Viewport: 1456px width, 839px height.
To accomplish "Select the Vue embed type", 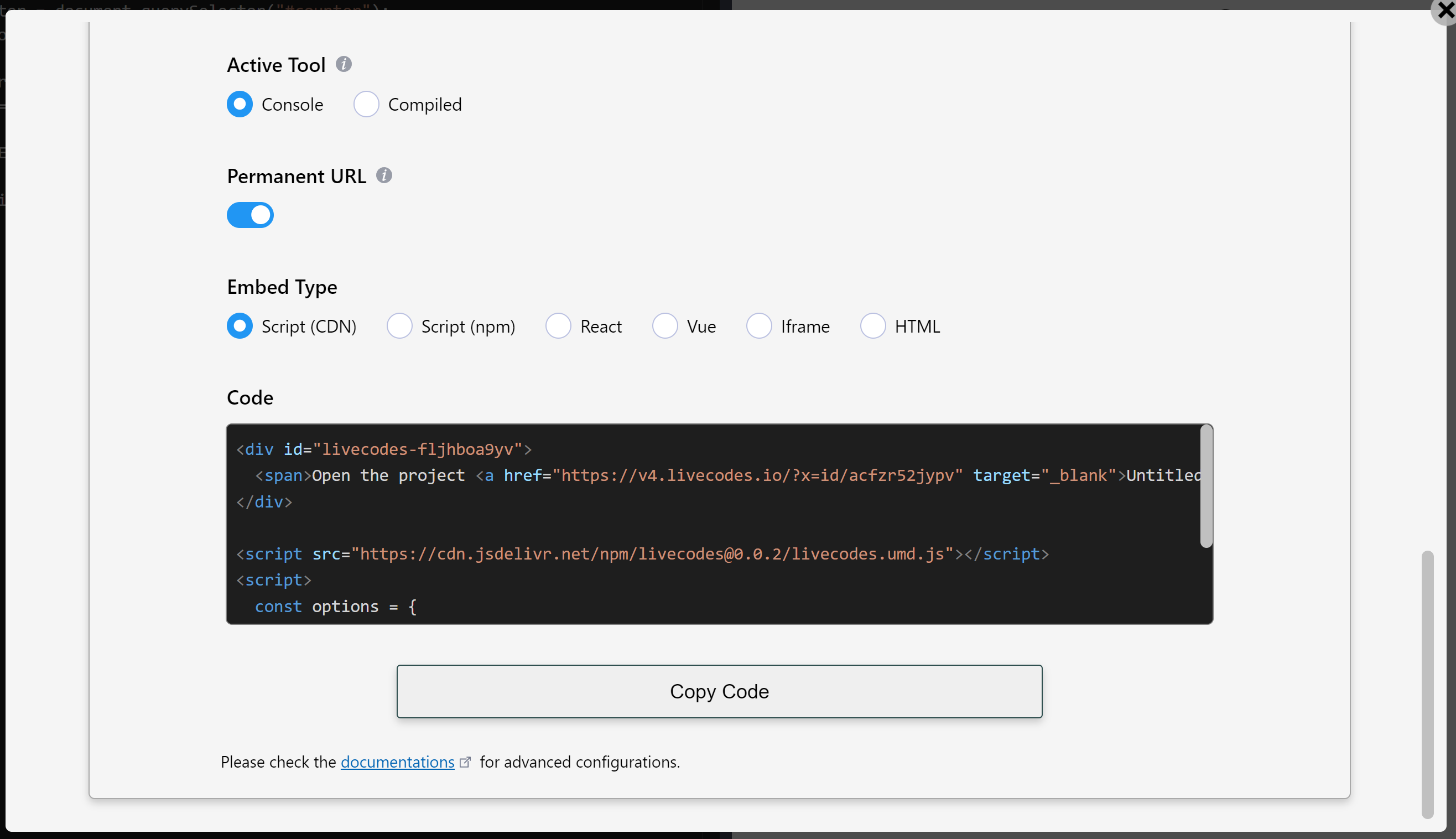I will tap(665, 325).
